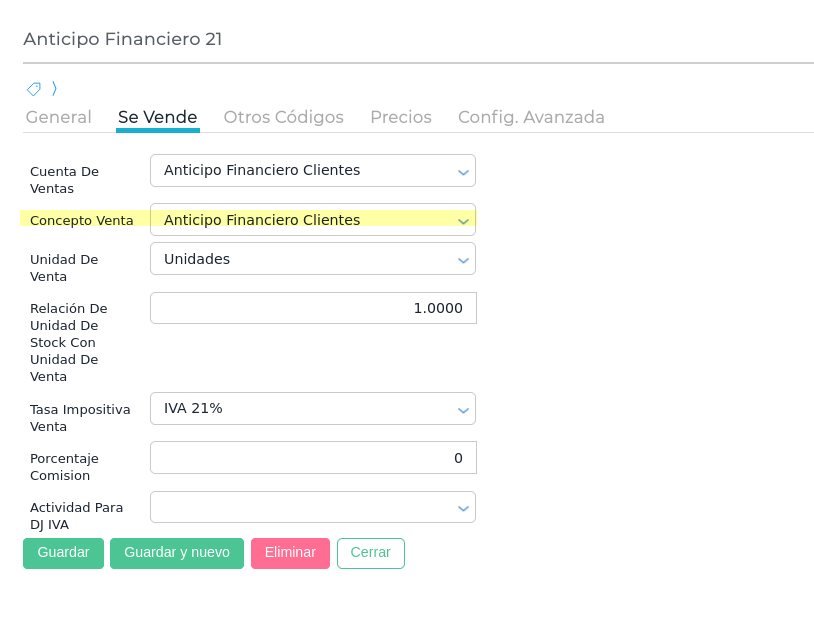The image size is (814, 635).
Task: Expand the Tasa Impositiva Venta dropdown
Action: tap(313, 409)
